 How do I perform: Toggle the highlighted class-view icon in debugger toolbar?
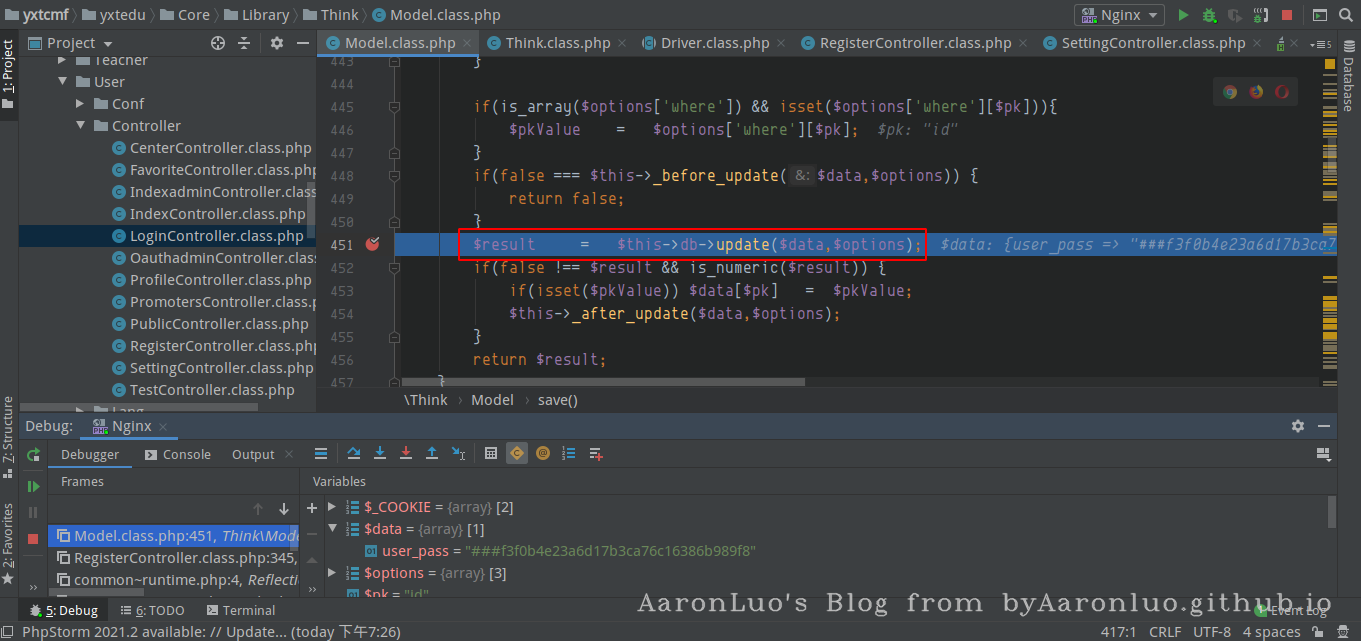(516, 453)
